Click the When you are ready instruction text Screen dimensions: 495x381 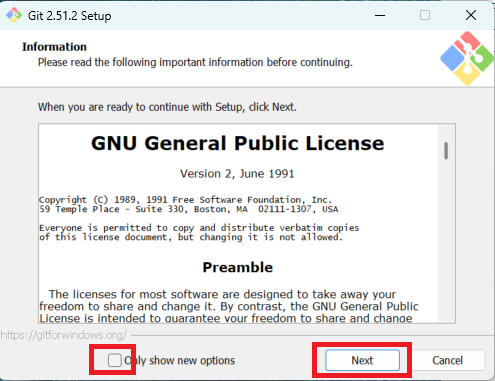pyautogui.click(x=167, y=107)
